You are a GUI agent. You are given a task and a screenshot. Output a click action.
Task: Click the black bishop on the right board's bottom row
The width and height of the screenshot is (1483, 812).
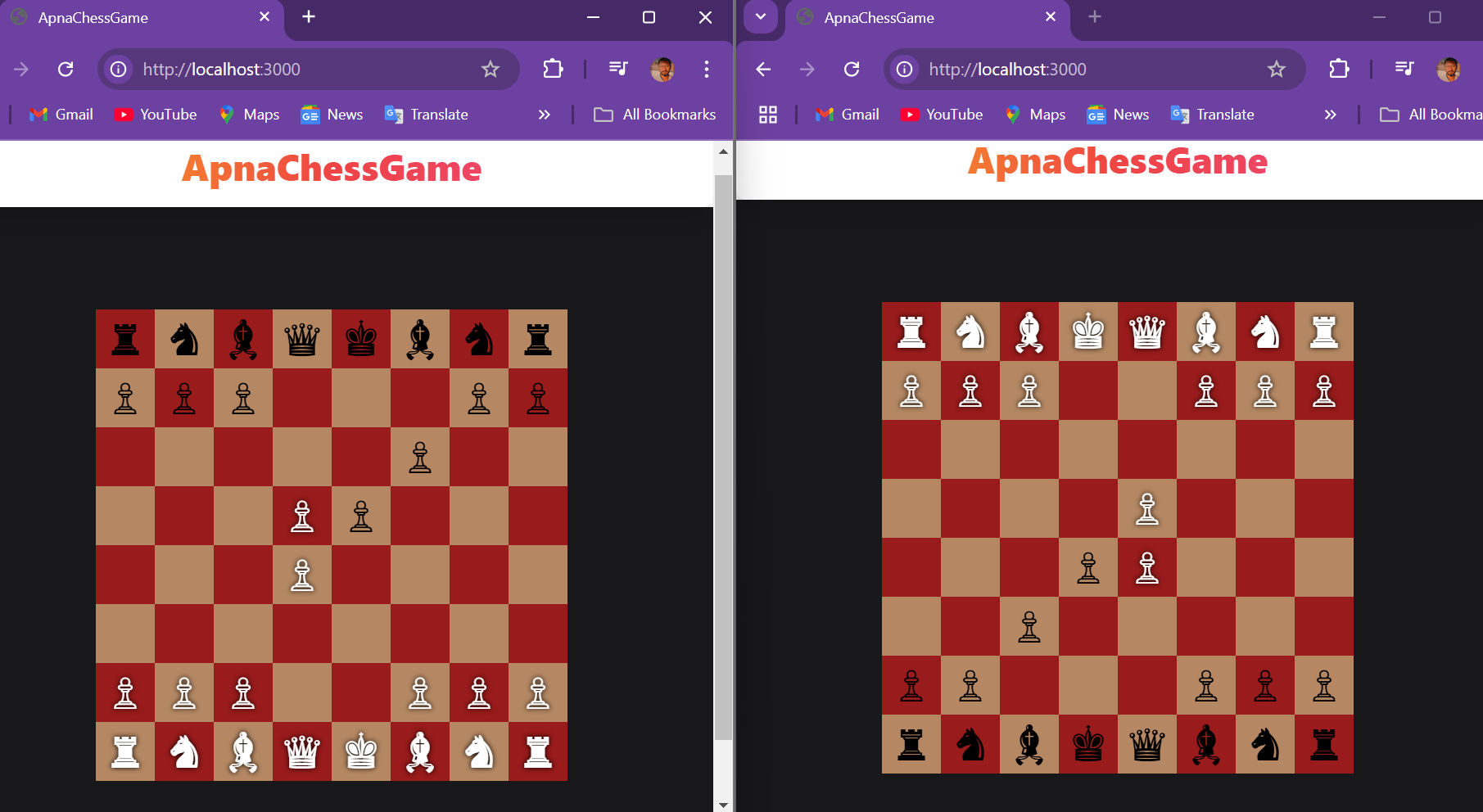1029,745
